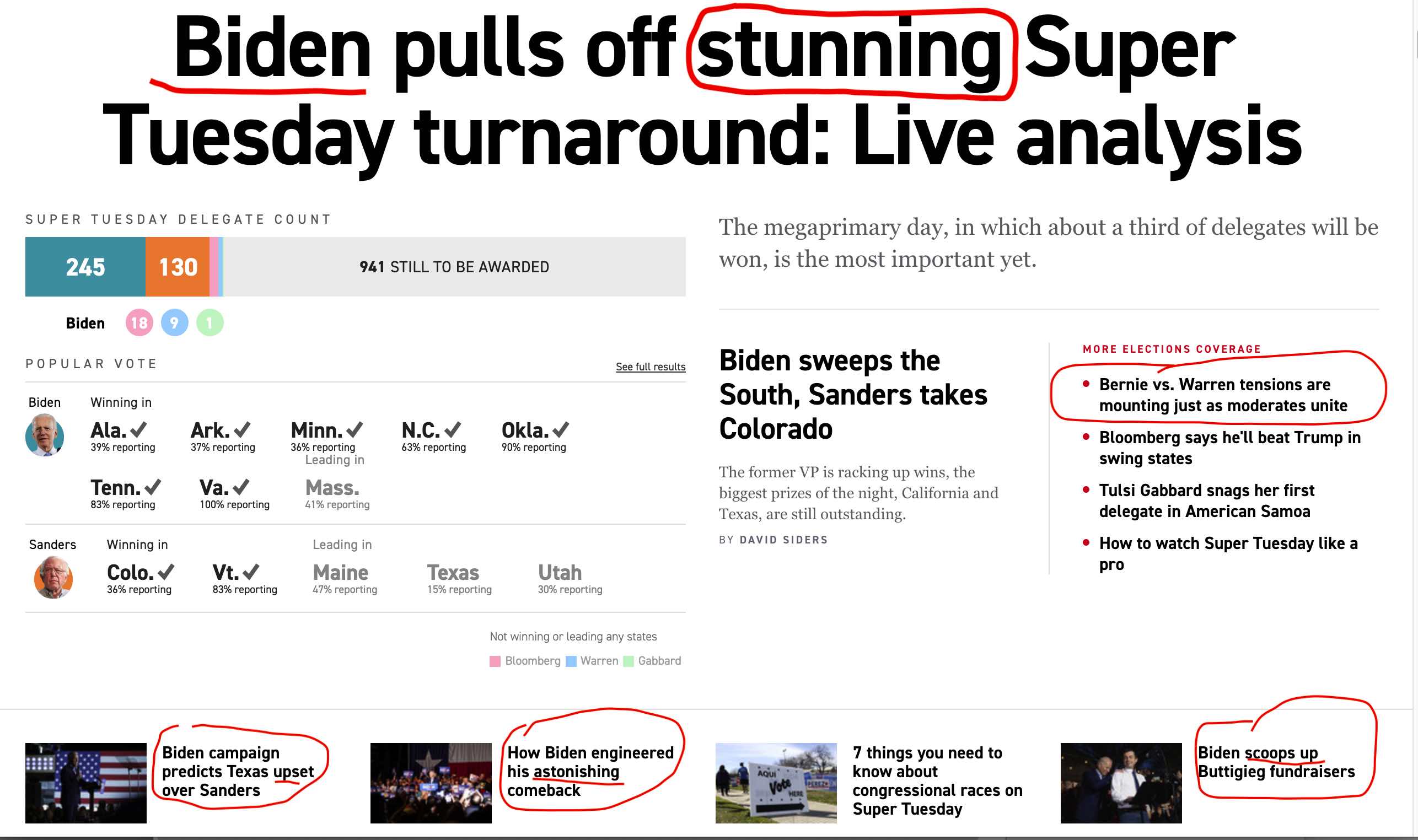Click the pink Bloomberg legend square
Image resolution: width=1418 pixels, height=840 pixels.
pos(495,661)
